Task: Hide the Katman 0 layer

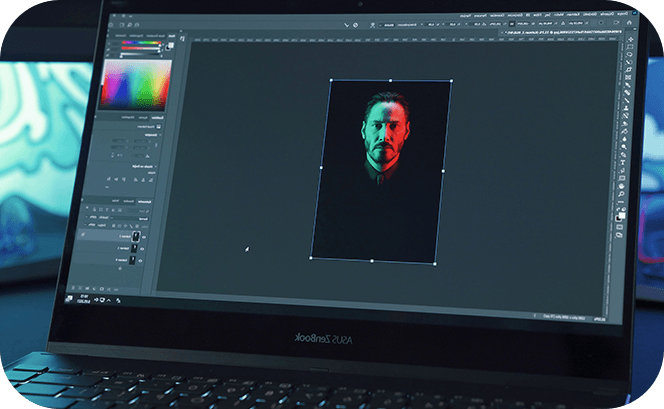Action: pos(140,261)
